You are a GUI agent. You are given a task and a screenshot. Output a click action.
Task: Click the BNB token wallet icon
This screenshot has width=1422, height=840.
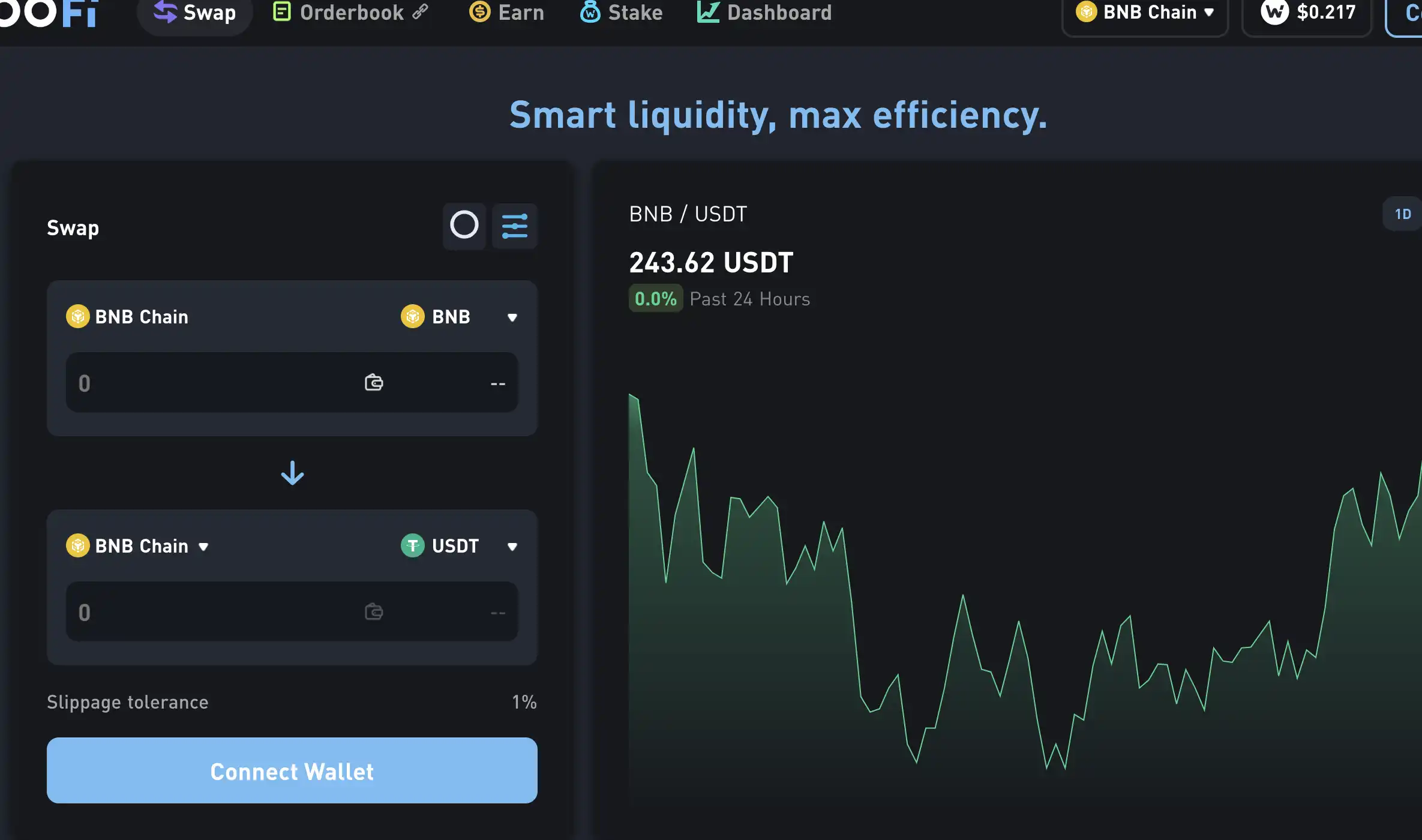[373, 383]
